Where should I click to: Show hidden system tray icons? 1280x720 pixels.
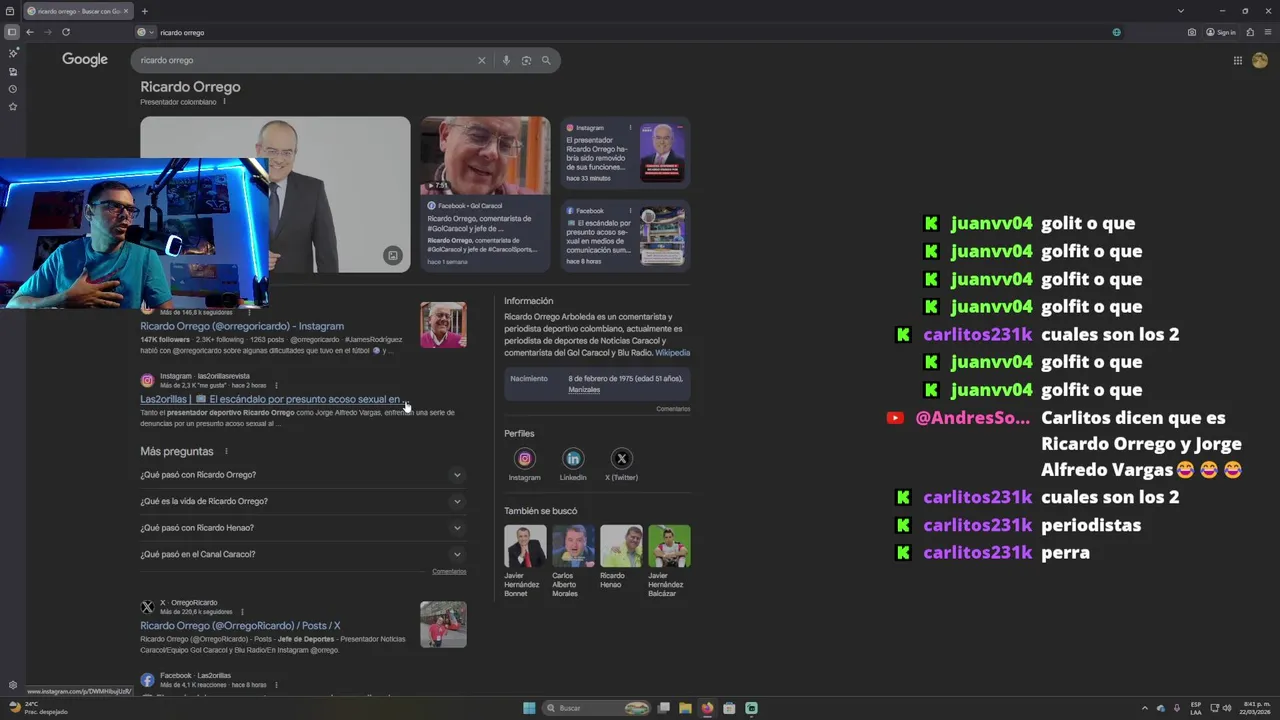coord(1145,708)
